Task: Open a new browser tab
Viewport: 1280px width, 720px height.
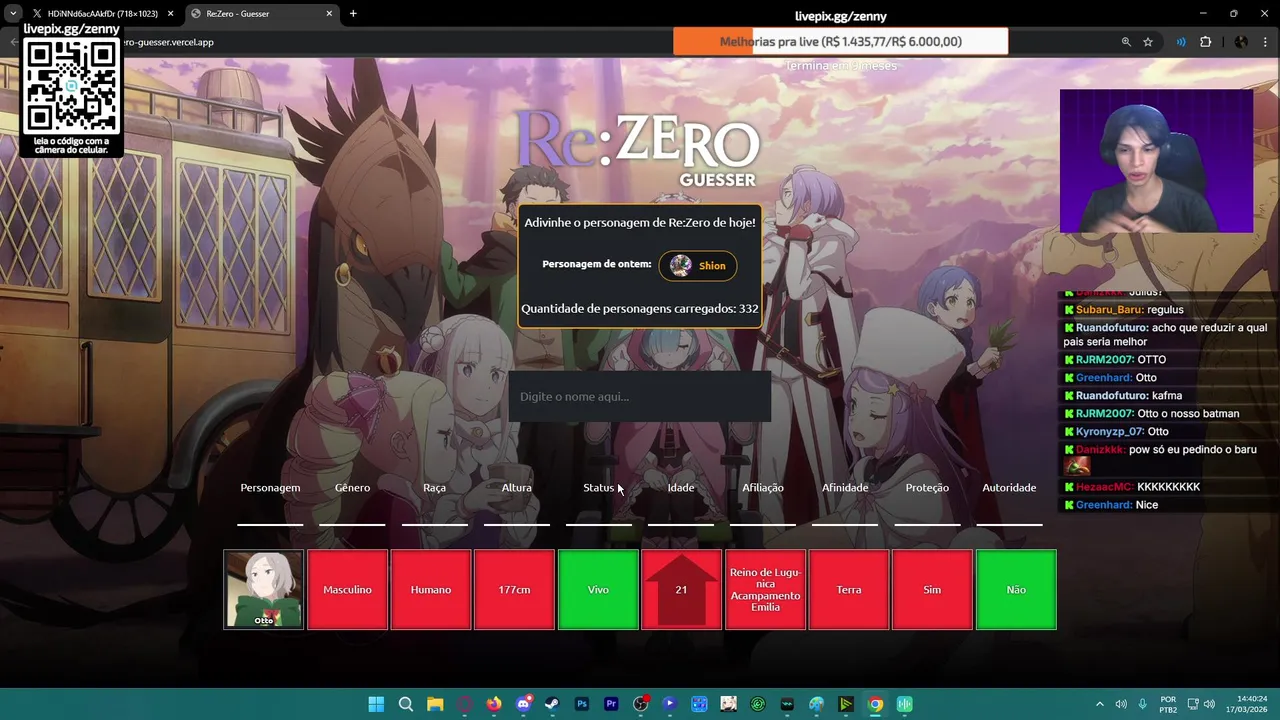Action: 353,14
